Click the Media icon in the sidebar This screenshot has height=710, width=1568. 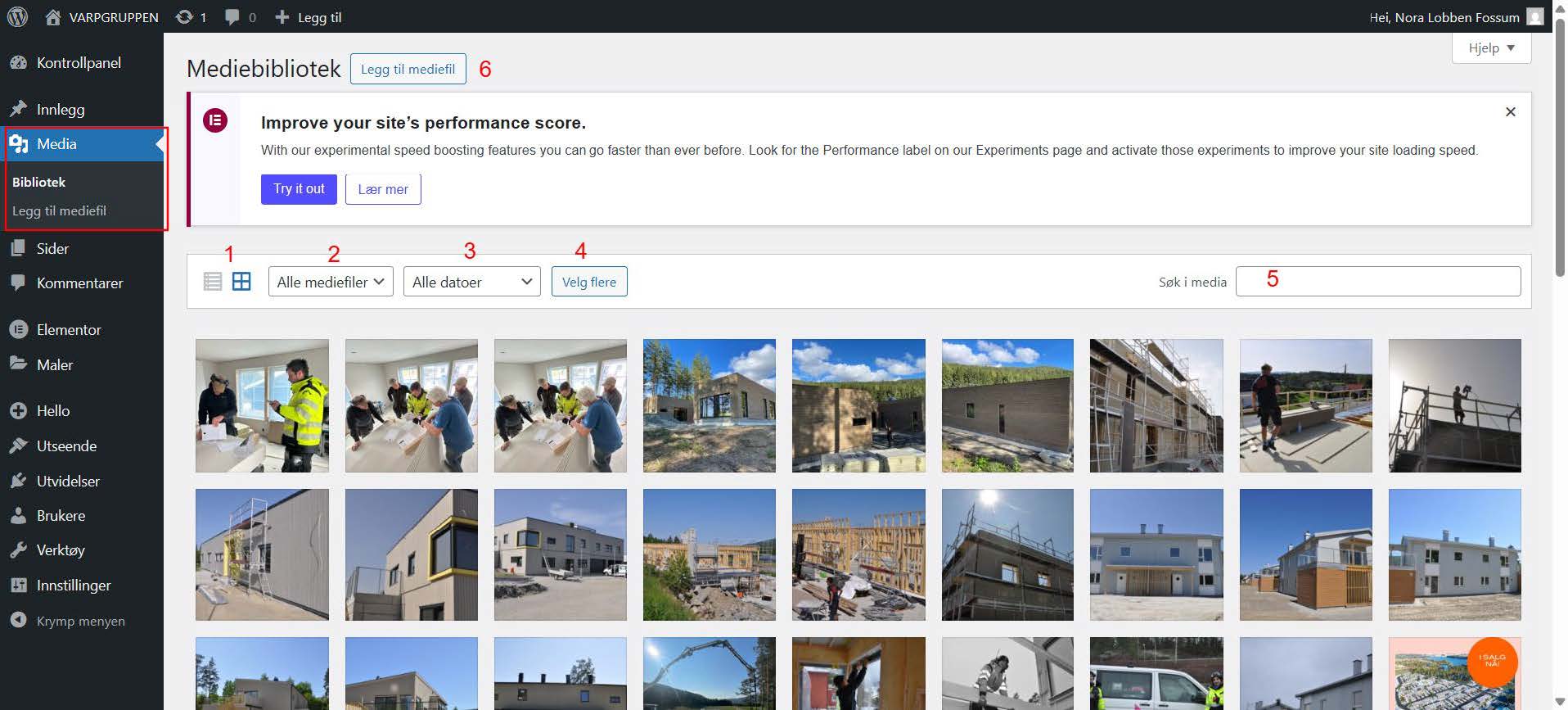coord(18,144)
